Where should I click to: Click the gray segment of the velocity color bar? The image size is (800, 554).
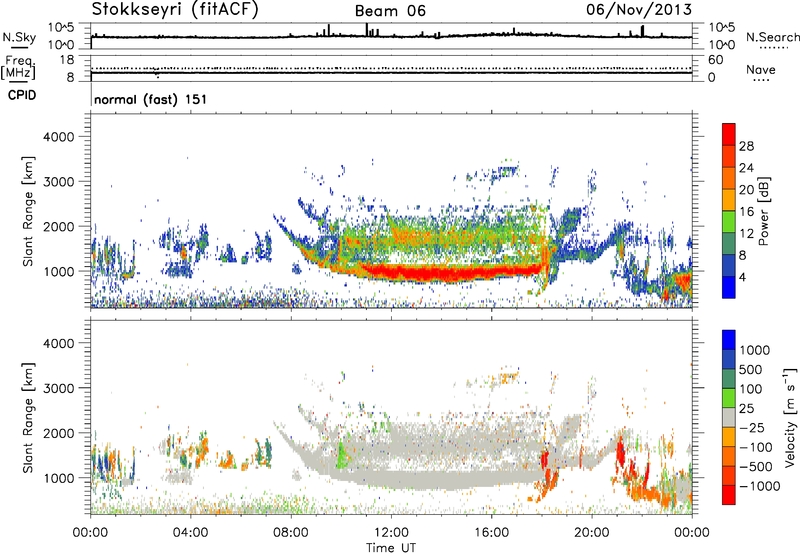coord(729,417)
